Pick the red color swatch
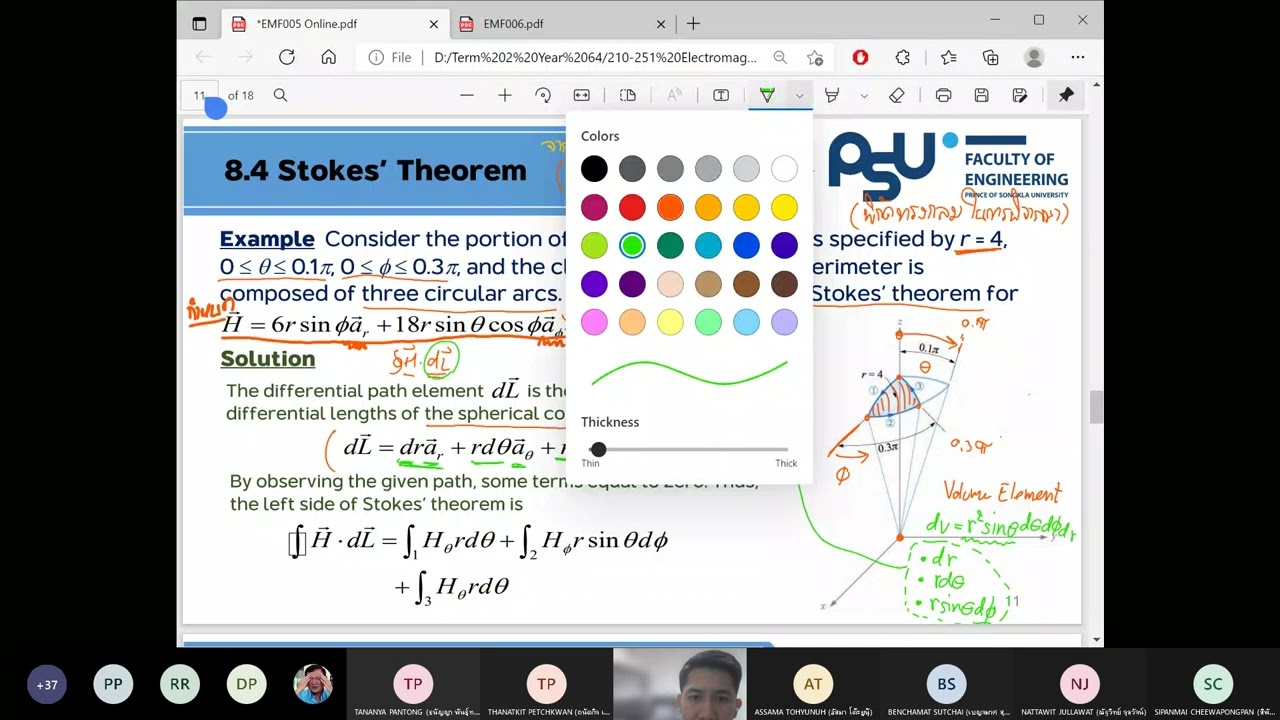The image size is (1280, 720). tap(632, 207)
